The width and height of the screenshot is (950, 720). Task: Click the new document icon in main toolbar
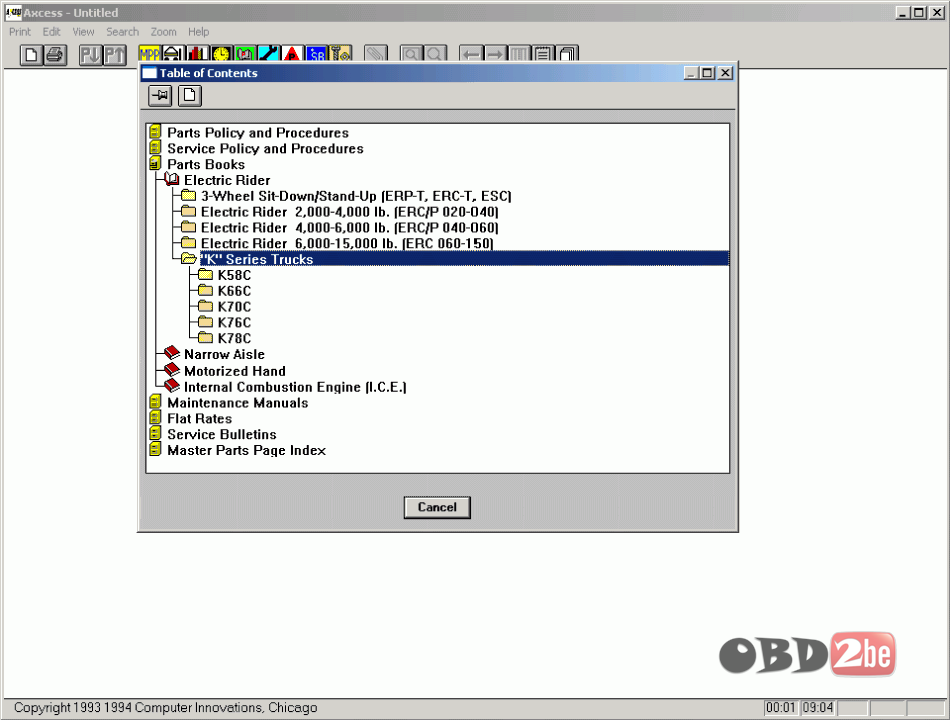point(31,55)
